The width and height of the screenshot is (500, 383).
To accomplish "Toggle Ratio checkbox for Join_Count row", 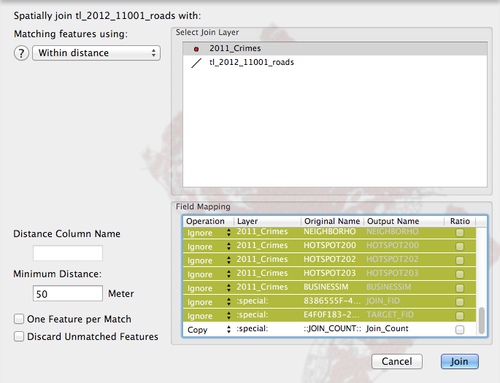I will (x=460, y=330).
